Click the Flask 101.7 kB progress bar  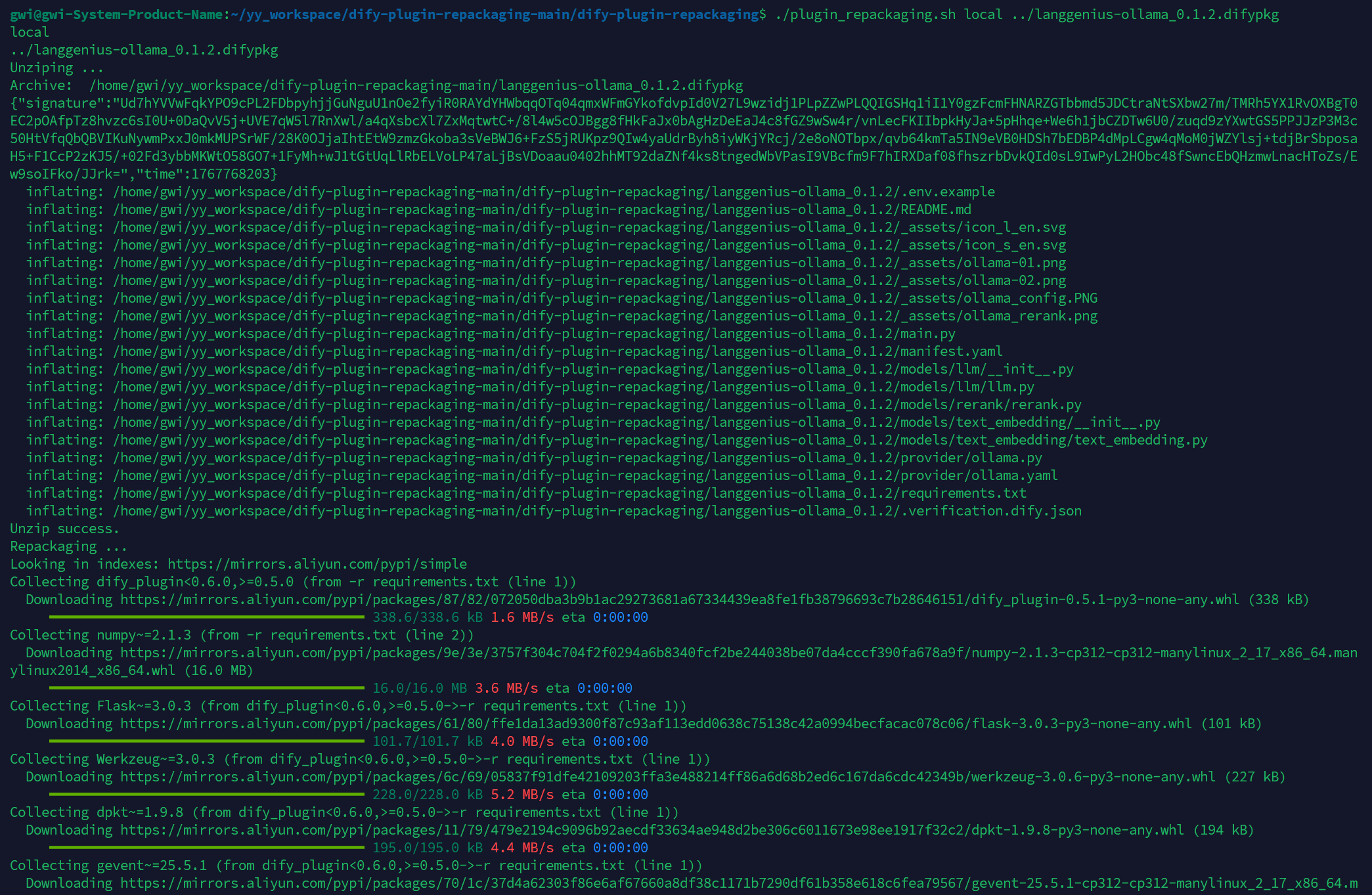point(206,741)
